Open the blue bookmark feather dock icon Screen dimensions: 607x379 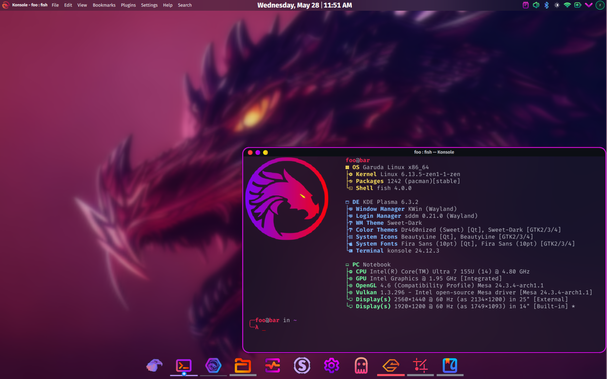tap(450, 365)
